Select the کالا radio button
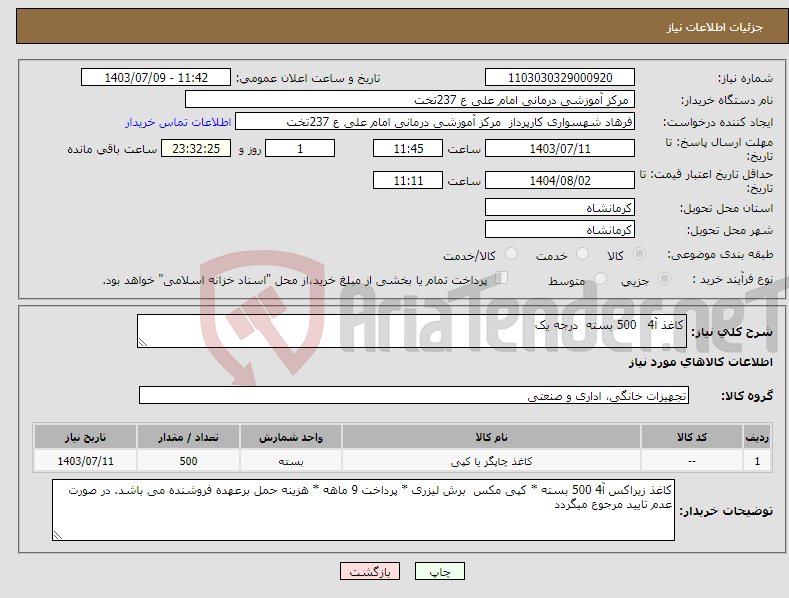The image size is (789, 598). 639,254
